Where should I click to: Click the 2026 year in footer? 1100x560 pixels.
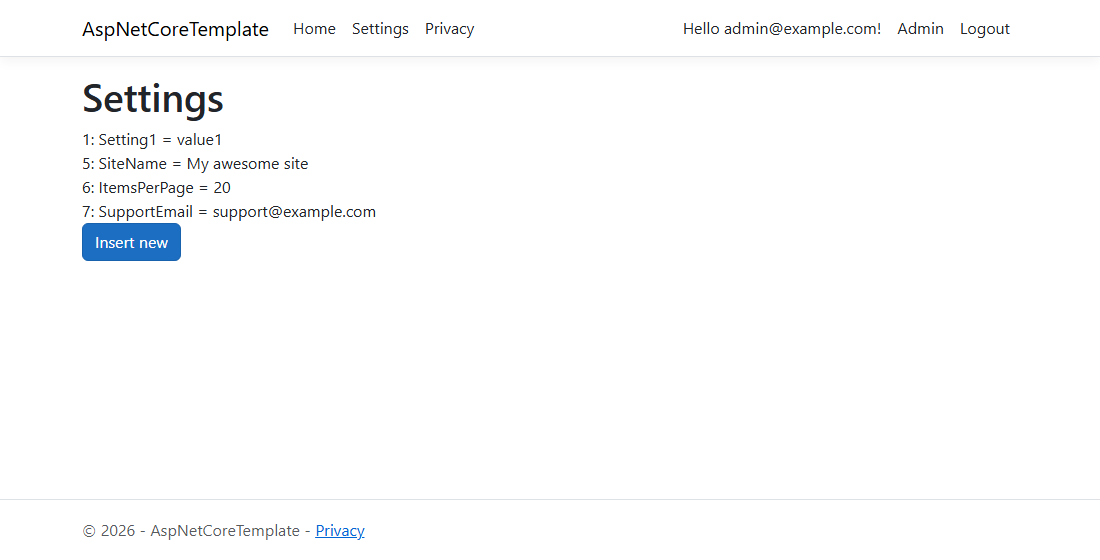[x=118, y=531]
